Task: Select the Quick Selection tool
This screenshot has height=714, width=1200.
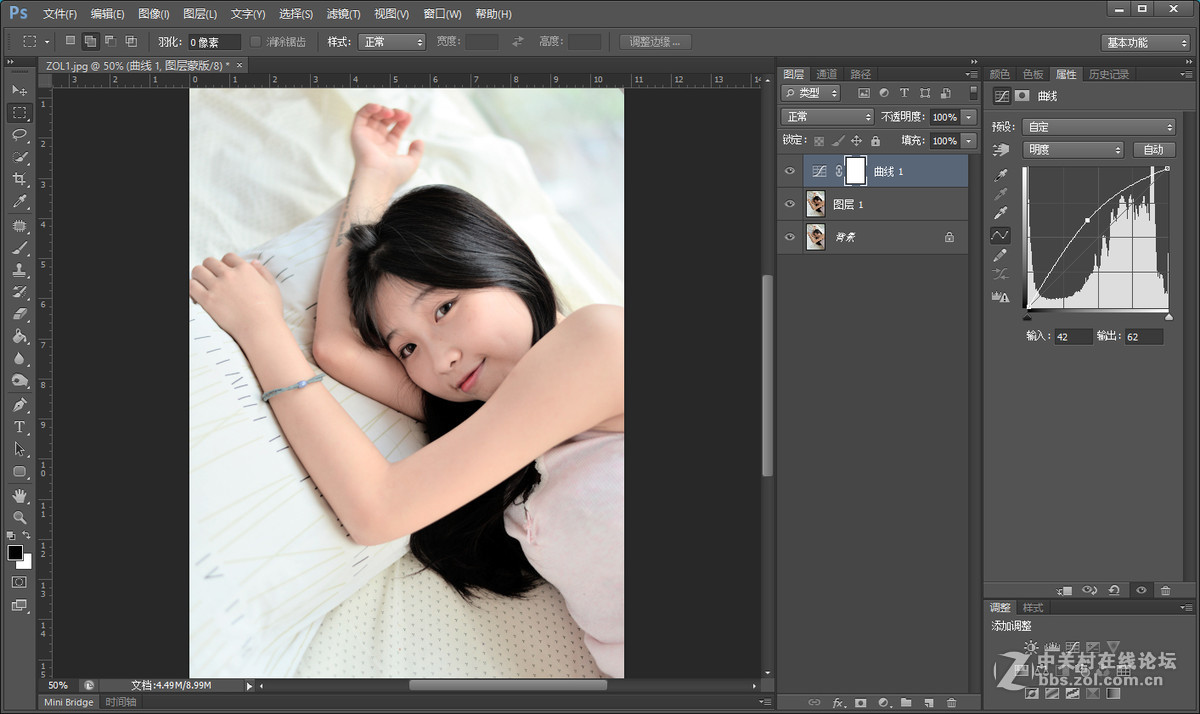Action: pos(19,157)
